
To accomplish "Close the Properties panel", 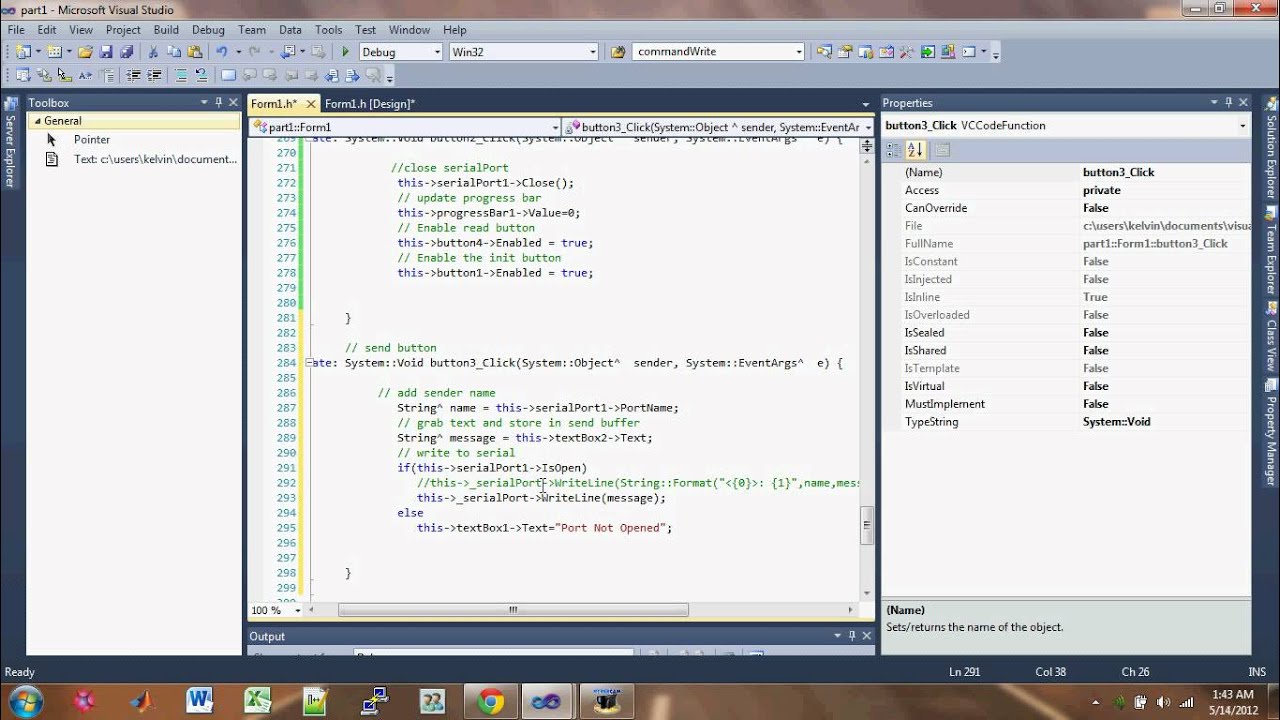I will click(1243, 102).
